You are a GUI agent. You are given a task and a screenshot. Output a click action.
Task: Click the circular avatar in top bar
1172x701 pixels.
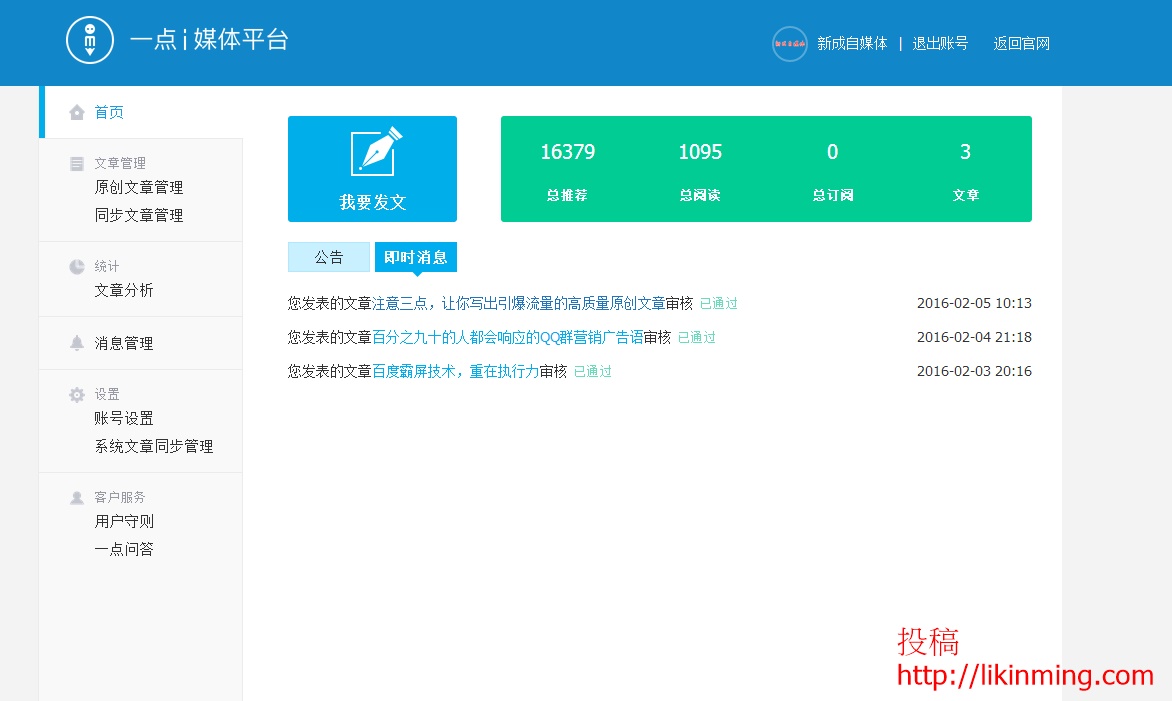(x=789, y=43)
